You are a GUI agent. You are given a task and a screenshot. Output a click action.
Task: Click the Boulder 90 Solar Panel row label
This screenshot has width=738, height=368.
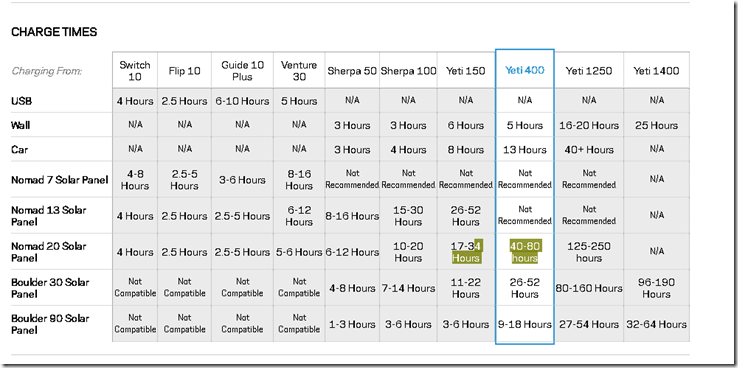(x=50, y=324)
